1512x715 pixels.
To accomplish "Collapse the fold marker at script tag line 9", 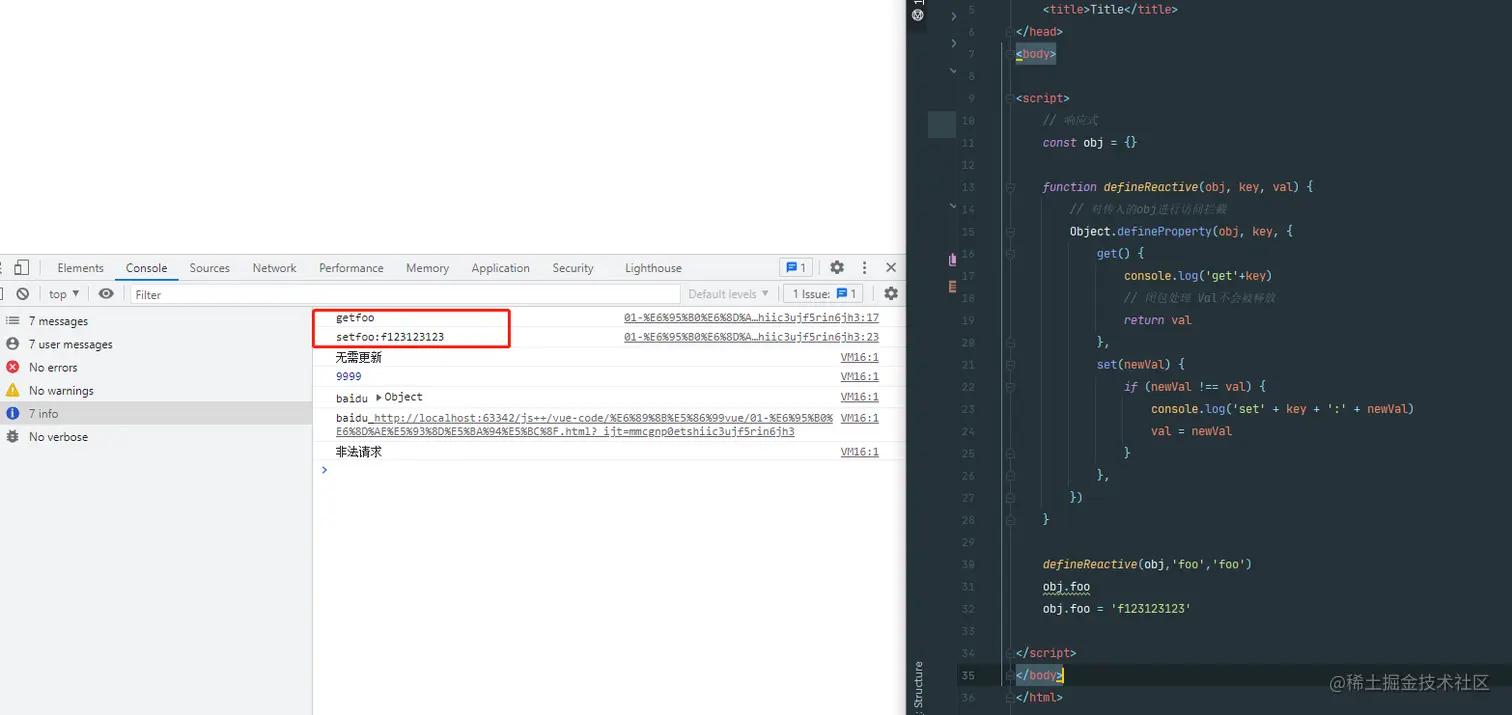I will (x=1010, y=98).
